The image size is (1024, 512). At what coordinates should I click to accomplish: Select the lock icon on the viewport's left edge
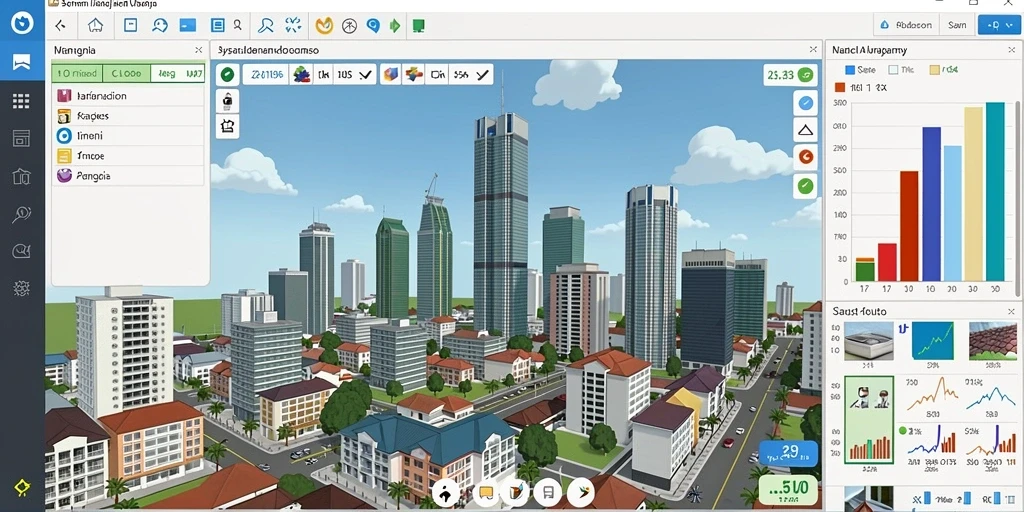228,101
